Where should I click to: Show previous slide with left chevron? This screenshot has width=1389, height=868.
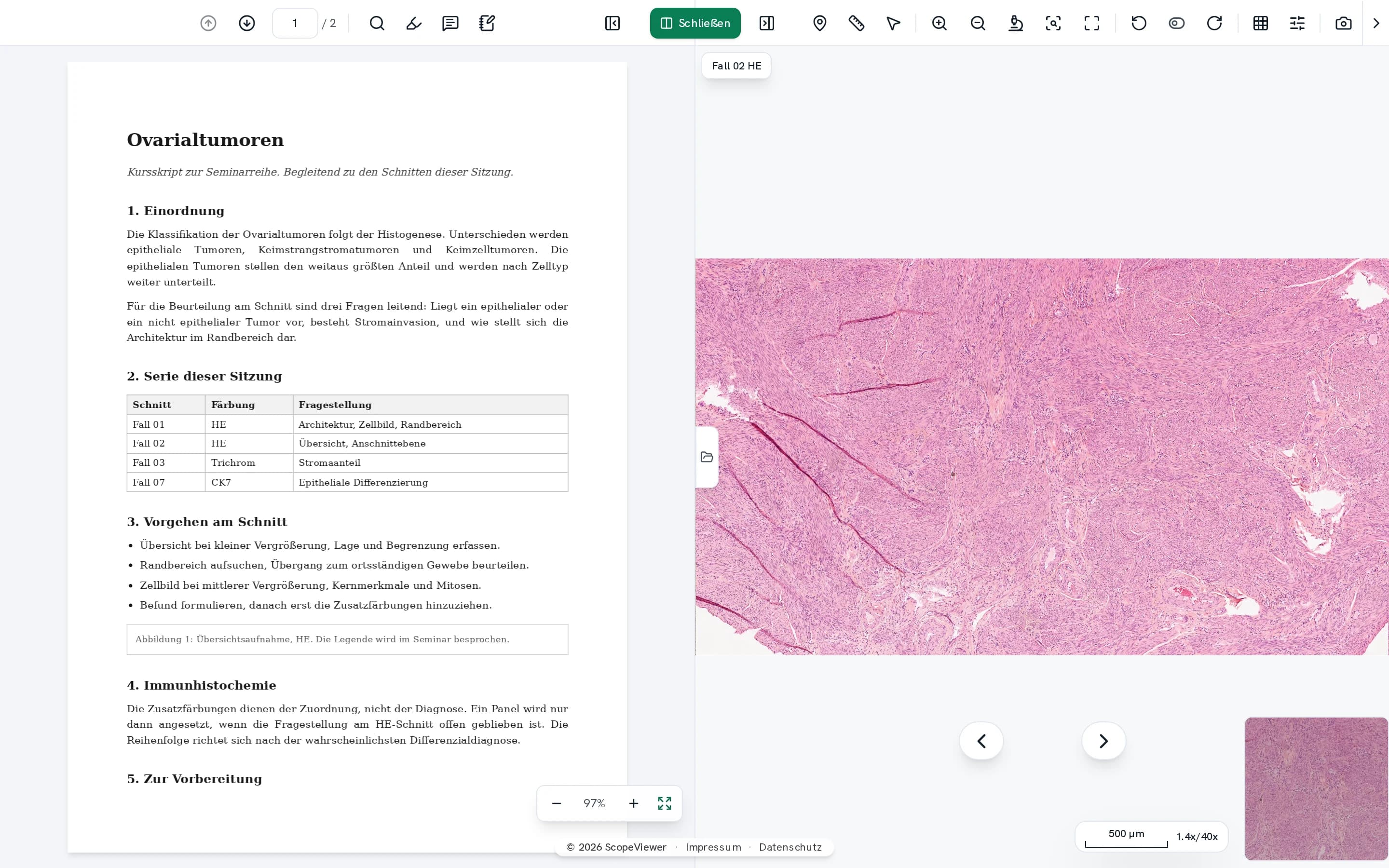[x=981, y=741]
